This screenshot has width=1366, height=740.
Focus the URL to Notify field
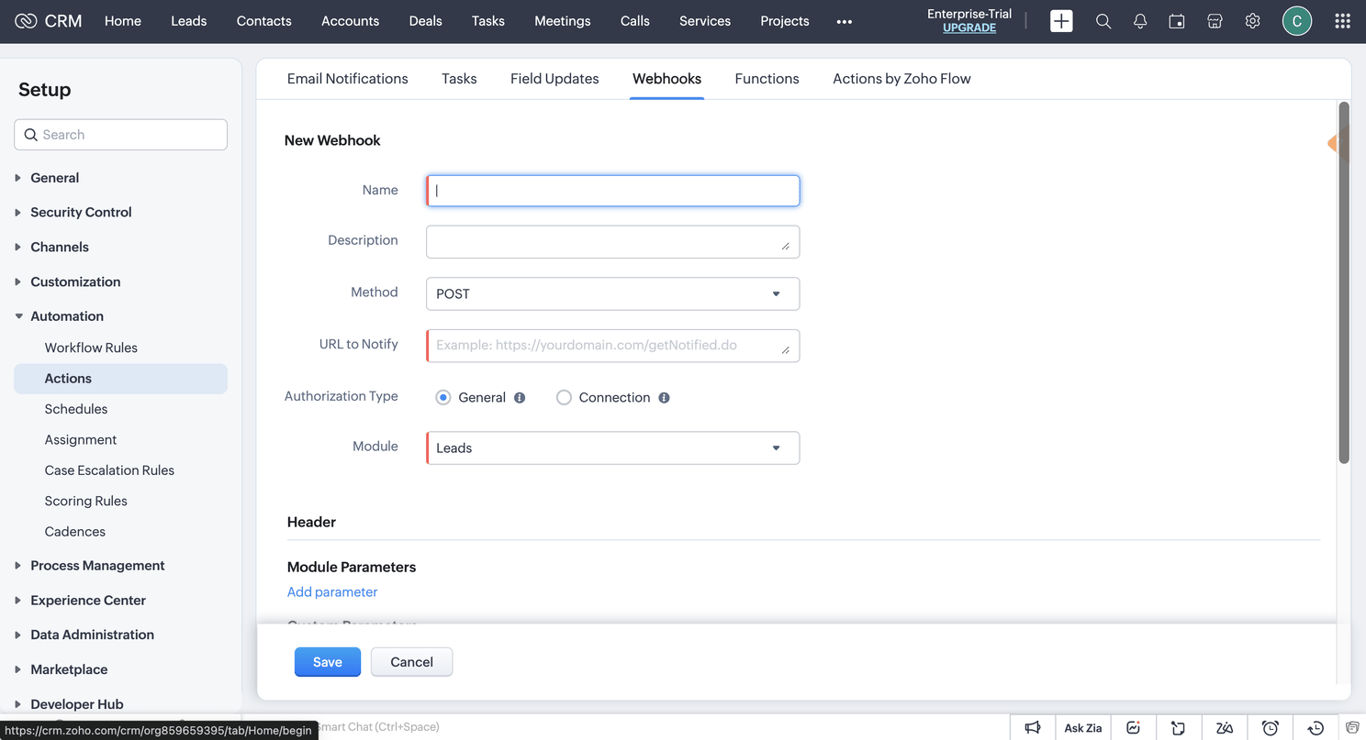tap(613, 346)
